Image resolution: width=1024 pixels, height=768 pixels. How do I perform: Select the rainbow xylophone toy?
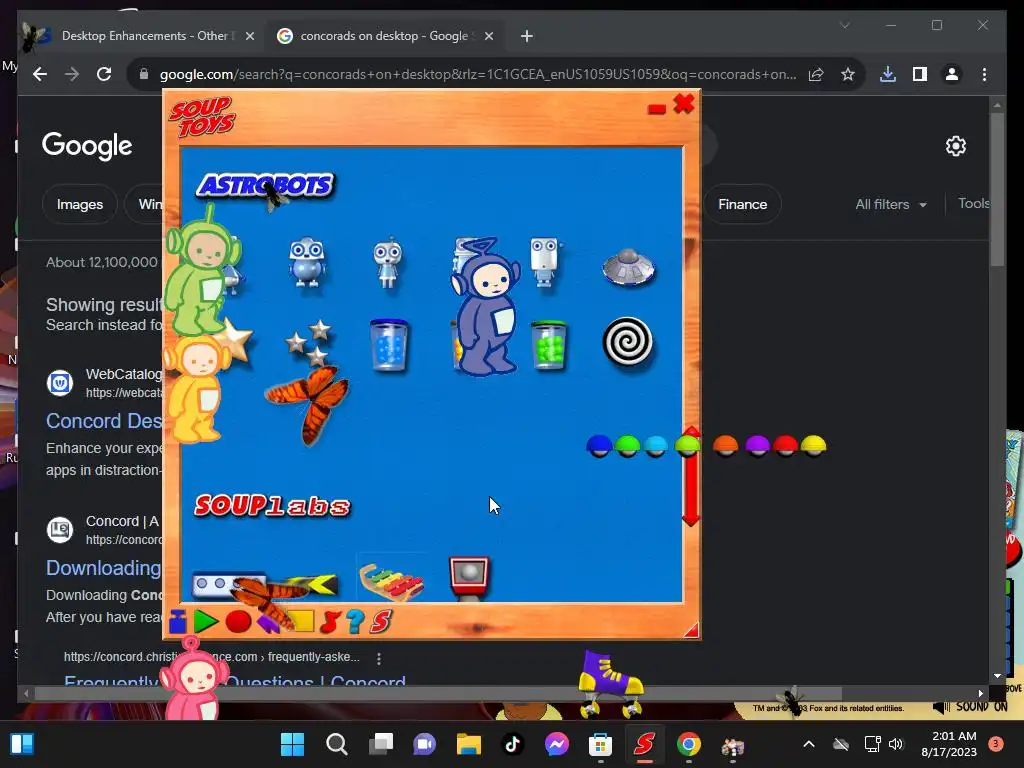pos(391,582)
